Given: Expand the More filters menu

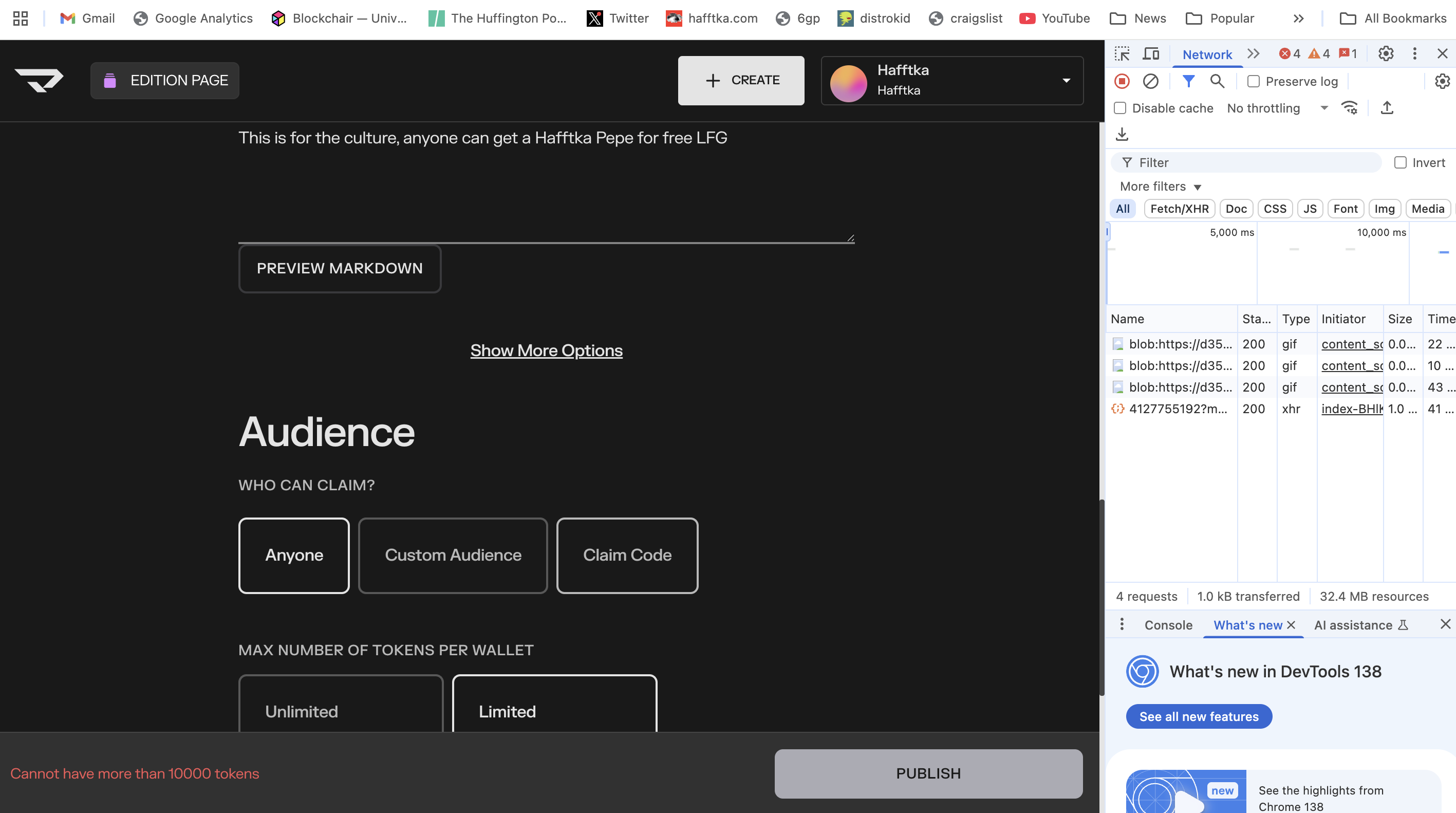Looking at the screenshot, I should click(1160, 187).
